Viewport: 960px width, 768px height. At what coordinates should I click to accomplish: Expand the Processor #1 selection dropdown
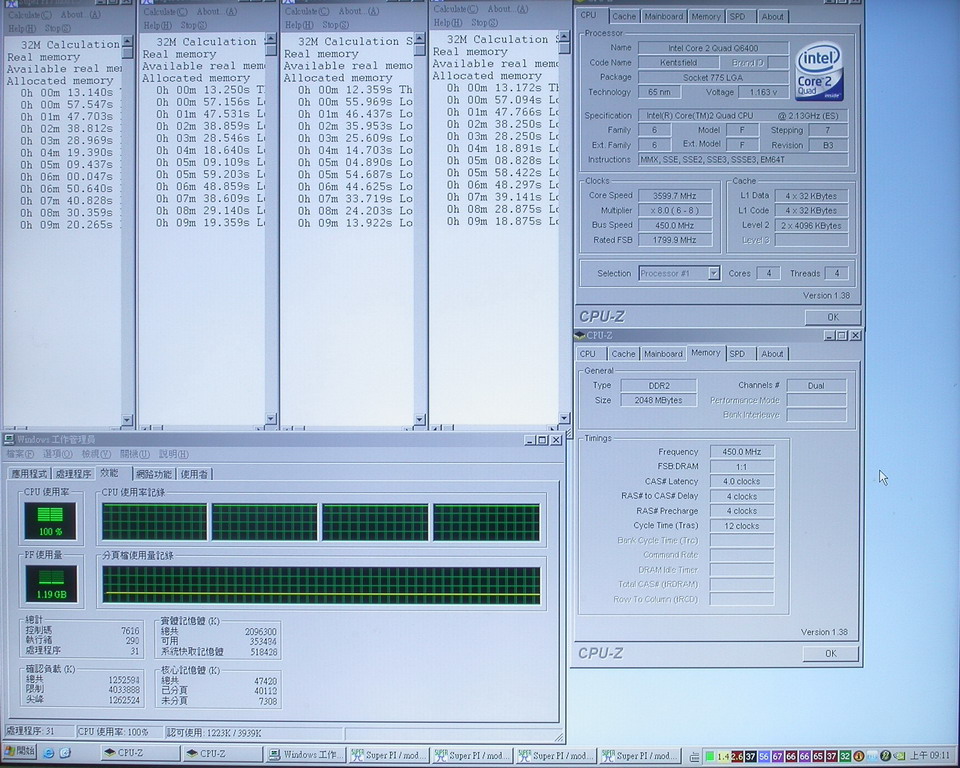713,273
